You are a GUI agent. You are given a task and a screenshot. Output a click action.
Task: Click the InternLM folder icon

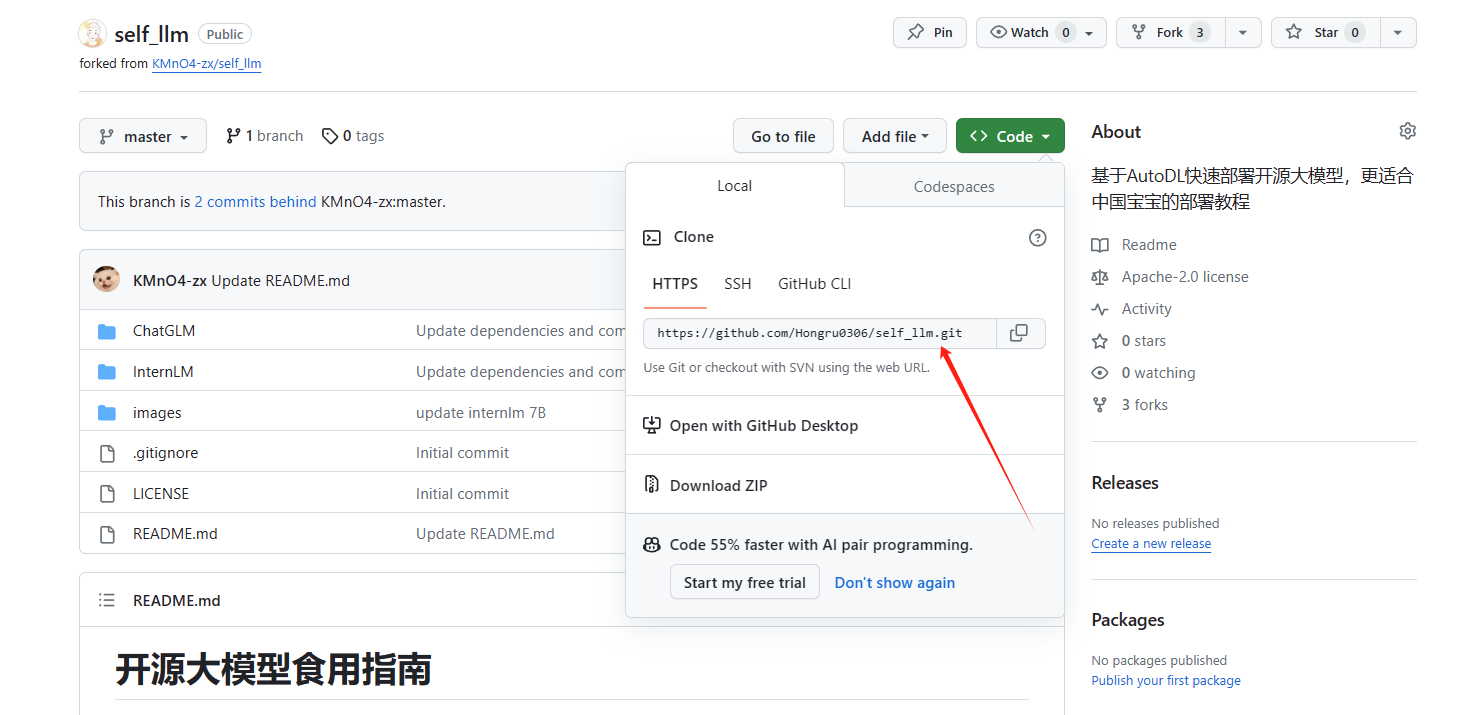point(107,372)
